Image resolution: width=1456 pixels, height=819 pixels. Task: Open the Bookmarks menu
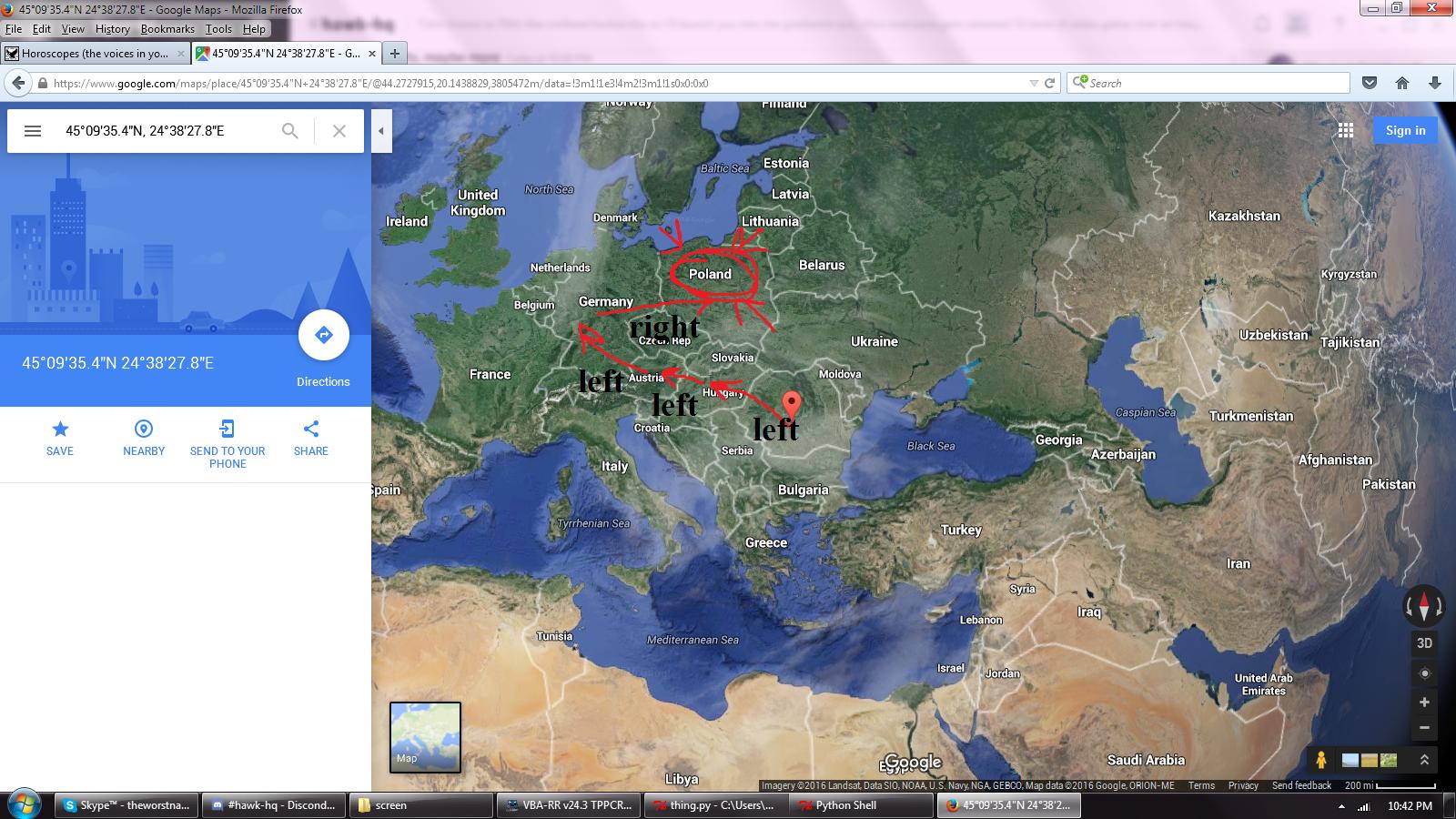click(x=167, y=29)
